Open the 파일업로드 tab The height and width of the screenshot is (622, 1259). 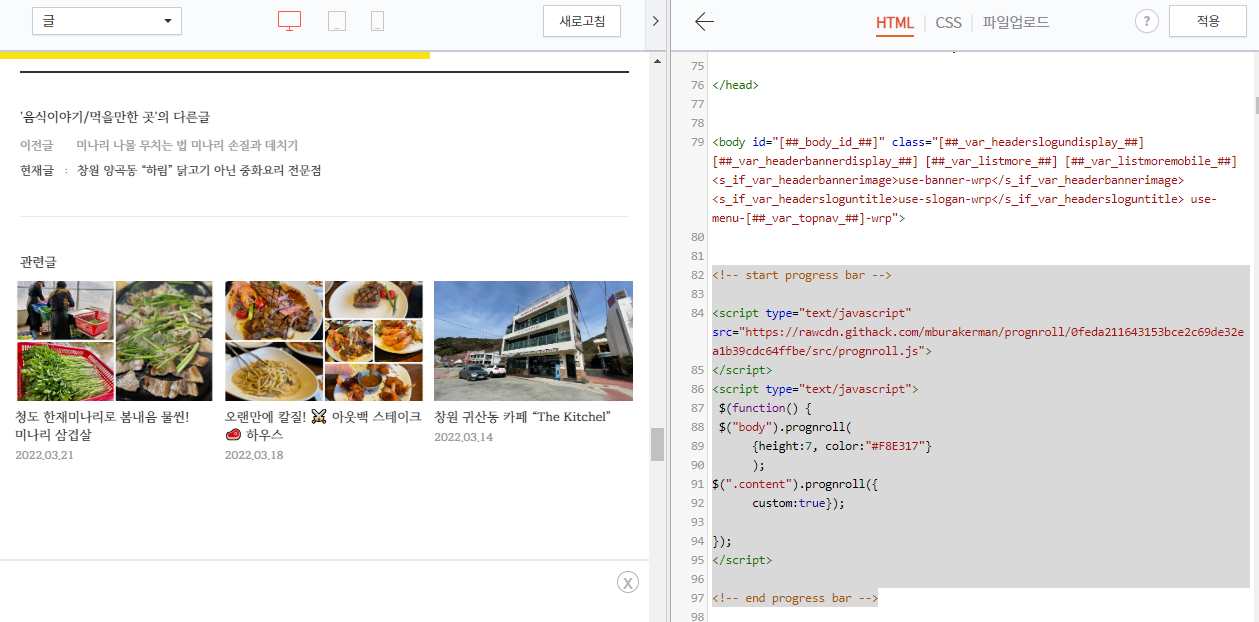pyautogui.click(x=1016, y=22)
